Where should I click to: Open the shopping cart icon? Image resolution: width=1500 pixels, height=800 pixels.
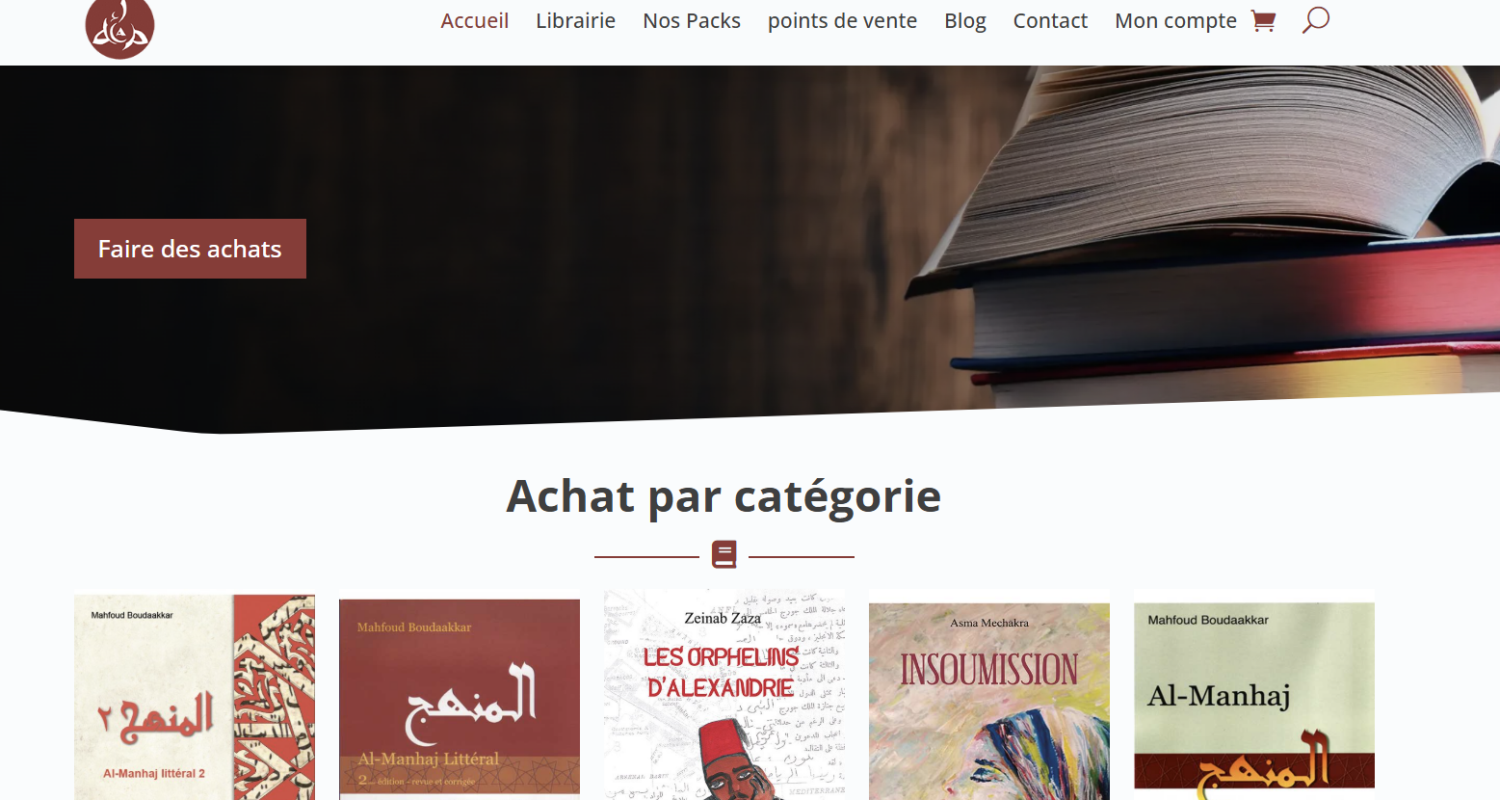click(x=1263, y=21)
